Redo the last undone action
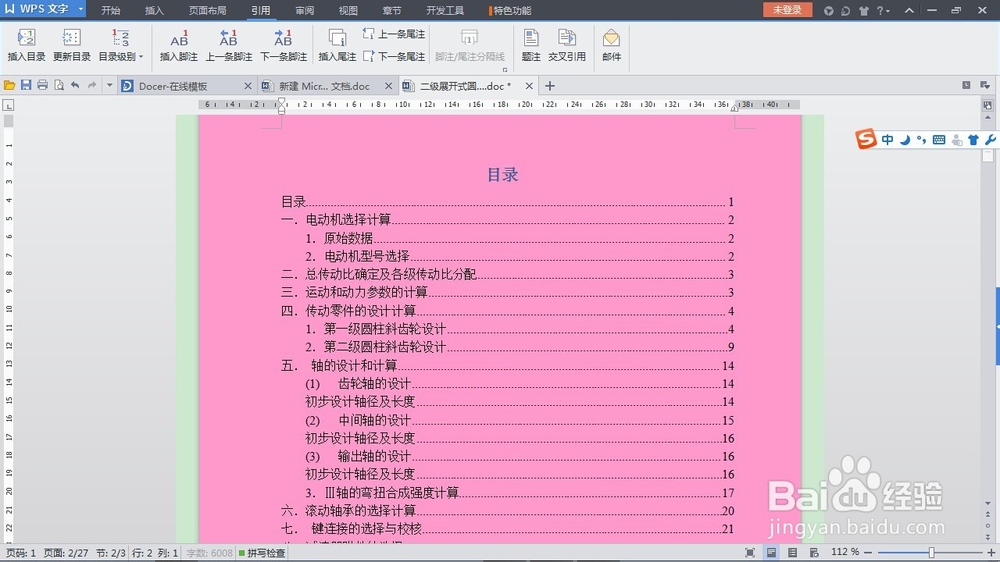 92,85
